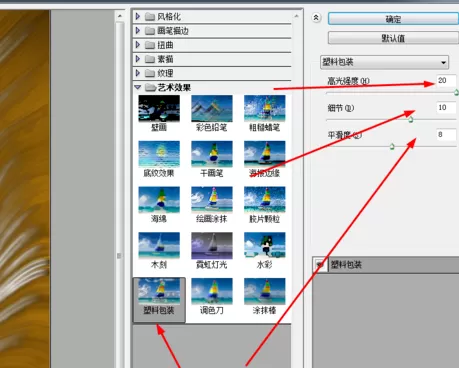This screenshot has width=459, height=368.
Task: Click the preview pane scroll-up arrow
Action: pos(120,16)
